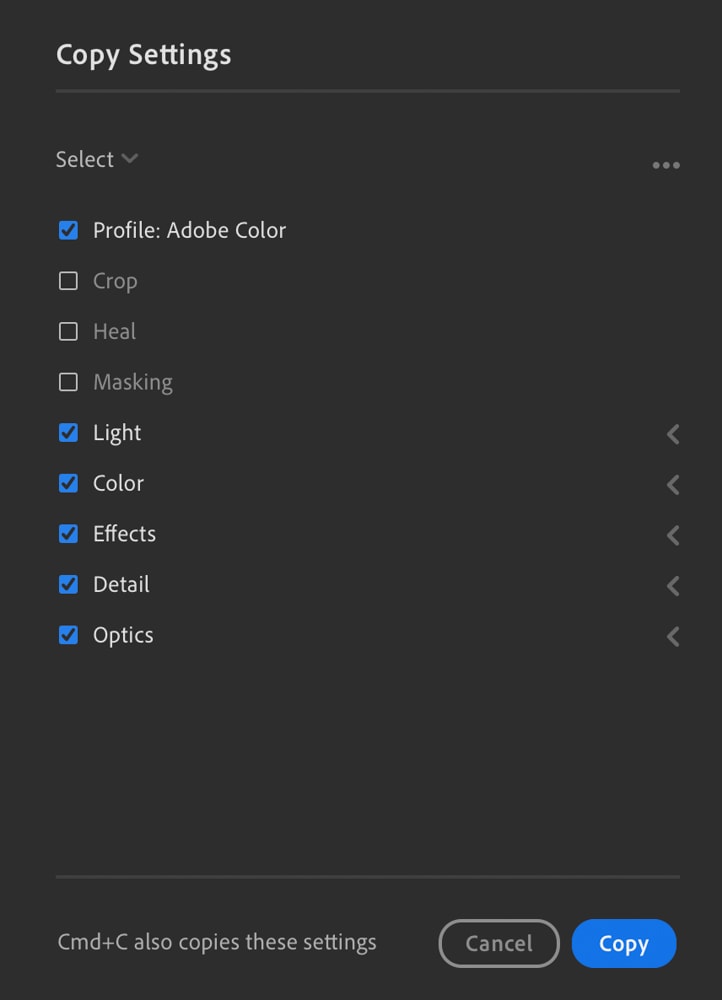
Task: Open the three-dot more options menu
Action: click(x=666, y=165)
